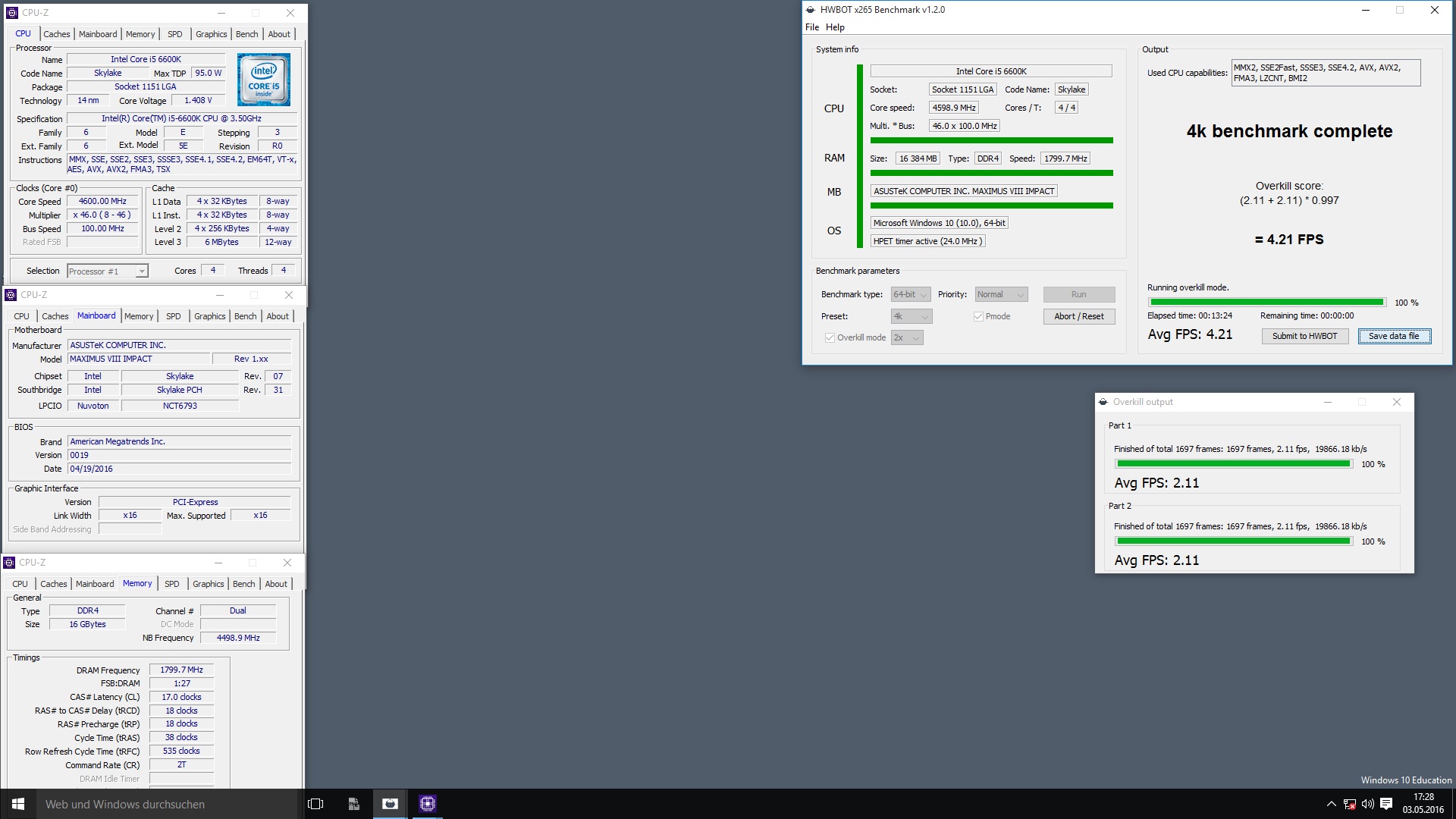Click the CAS# Latency 17.0 clocks value
1456x819 pixels.
[x=182, y=698]
